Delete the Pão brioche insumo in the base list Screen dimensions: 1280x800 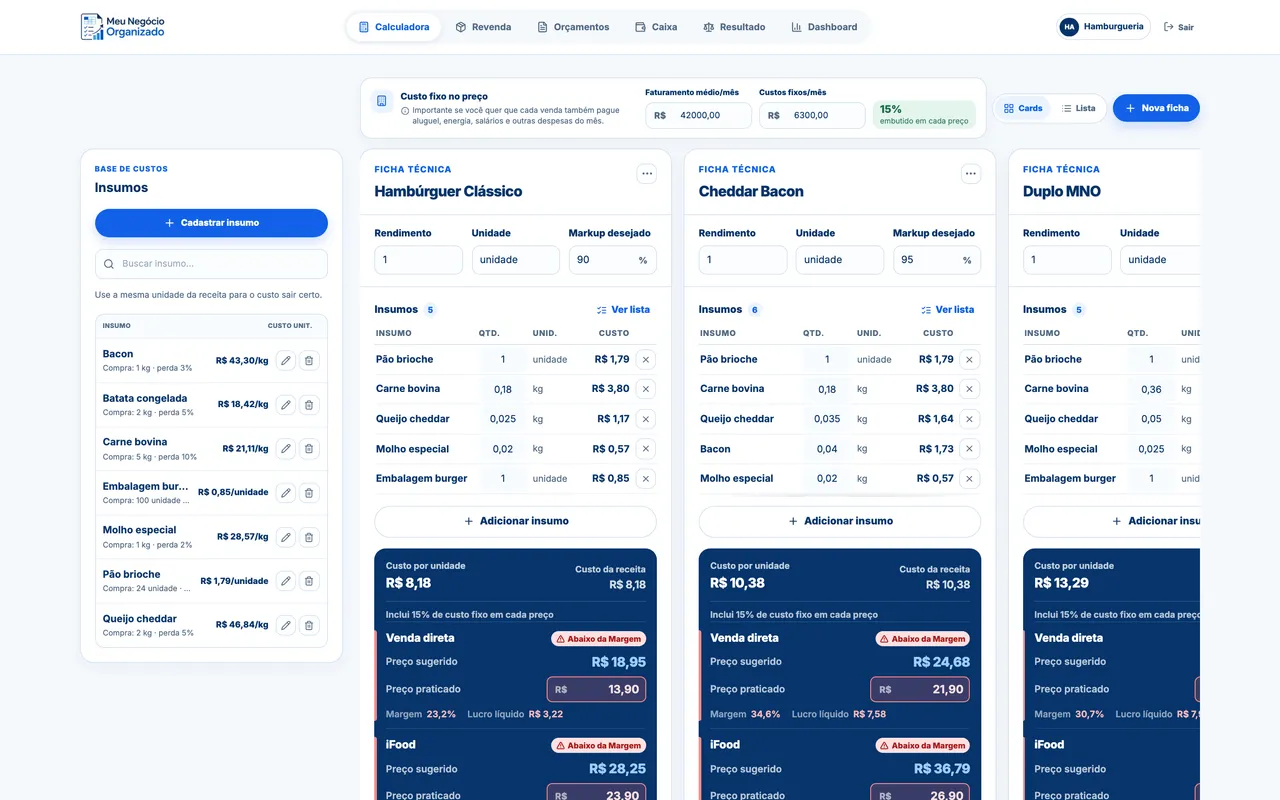309,580
